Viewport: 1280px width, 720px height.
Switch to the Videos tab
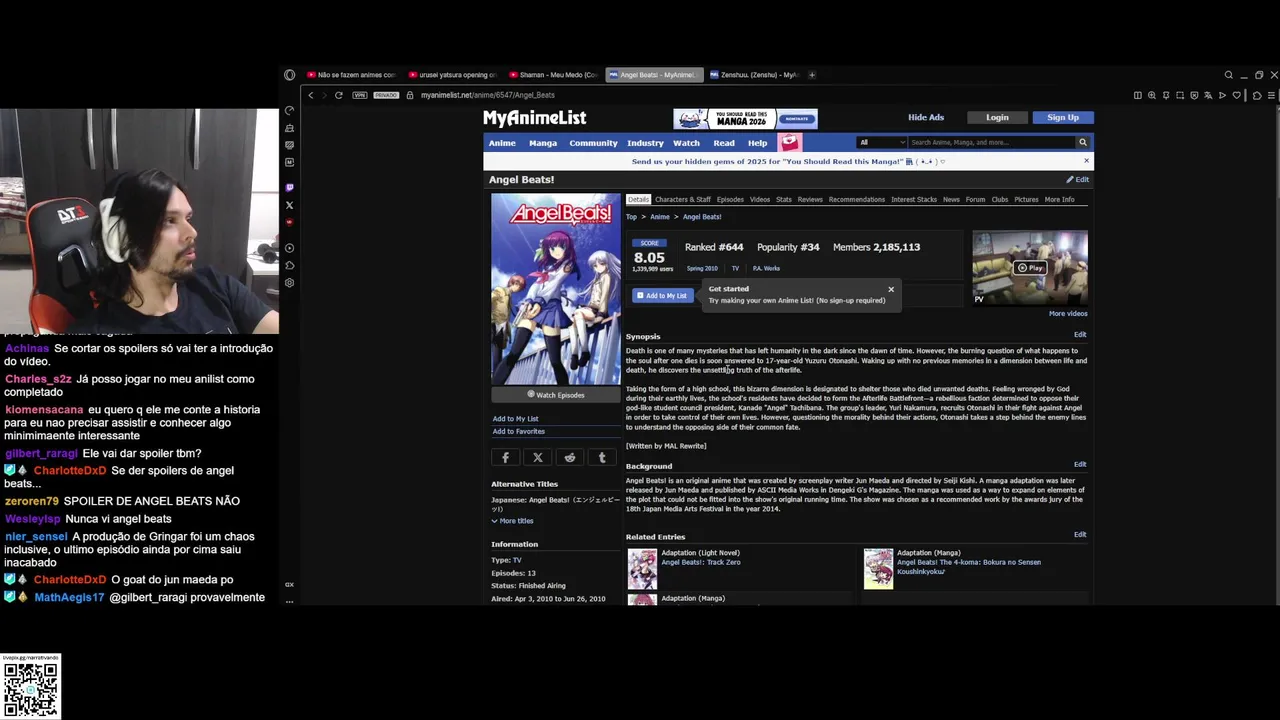click(x=760, y=199)
